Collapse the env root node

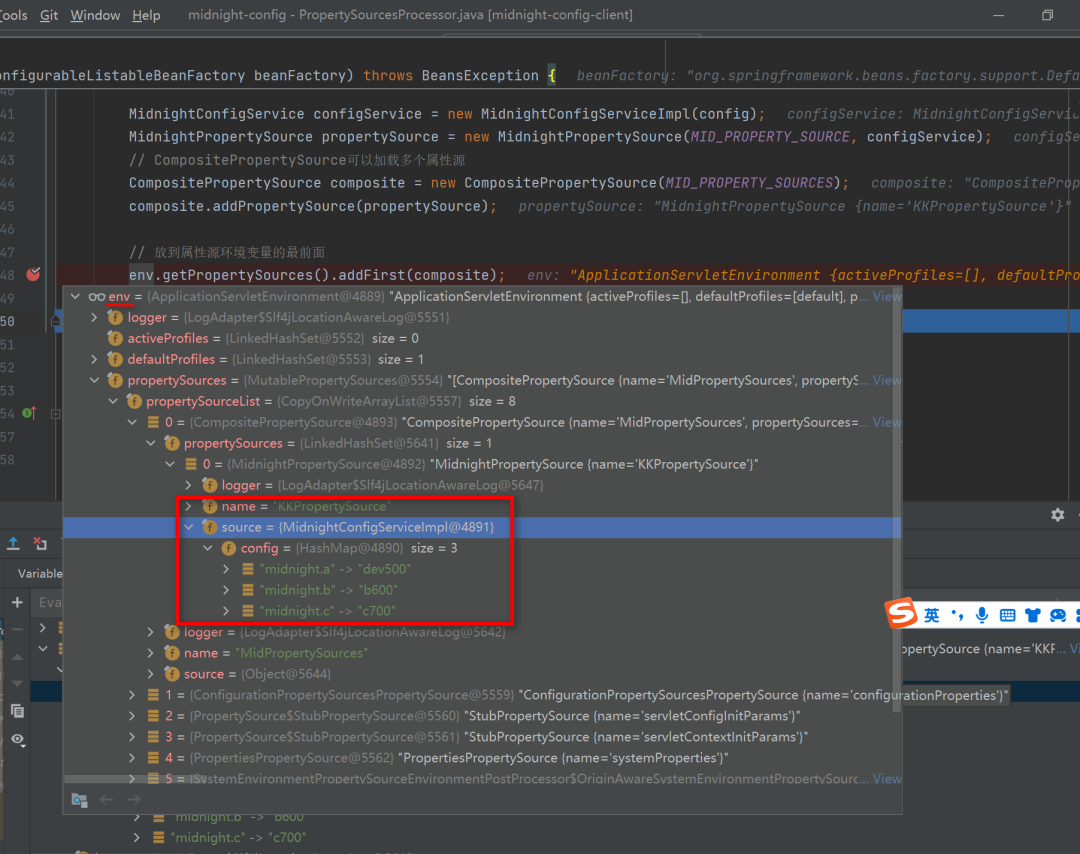75,296
